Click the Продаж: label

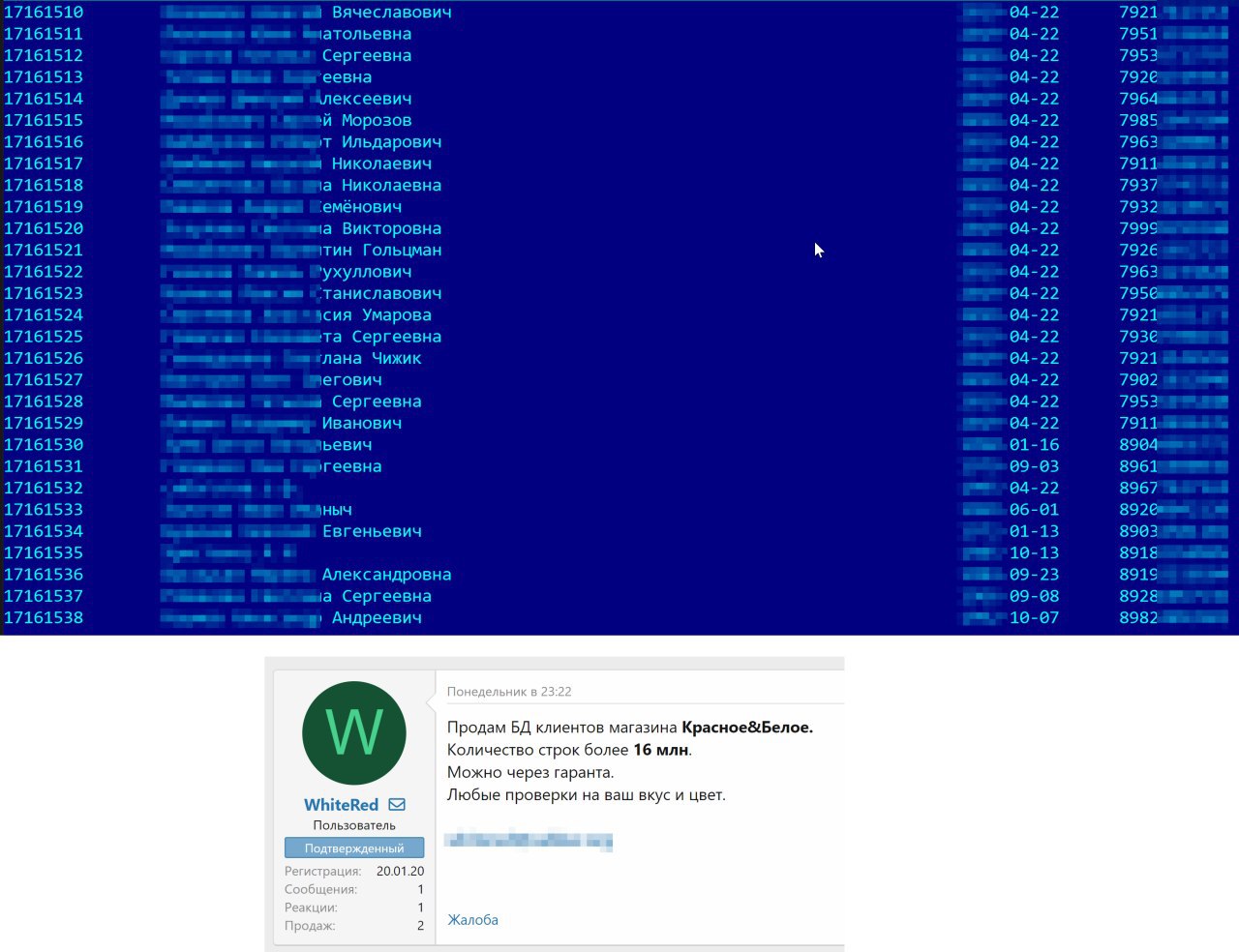pos(310,926)
